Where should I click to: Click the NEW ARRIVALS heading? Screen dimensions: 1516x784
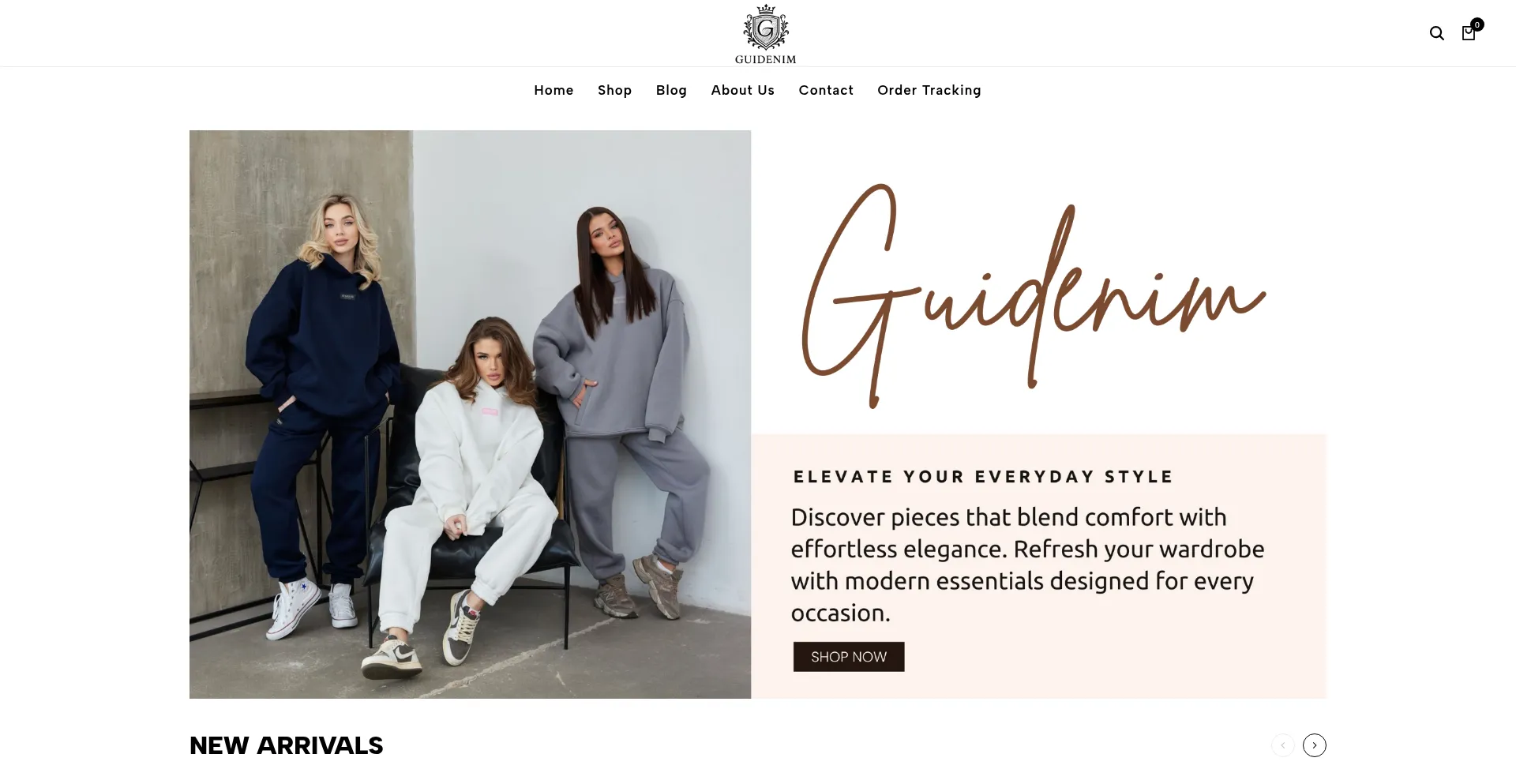pyautogui.click(x=286, y=745)
